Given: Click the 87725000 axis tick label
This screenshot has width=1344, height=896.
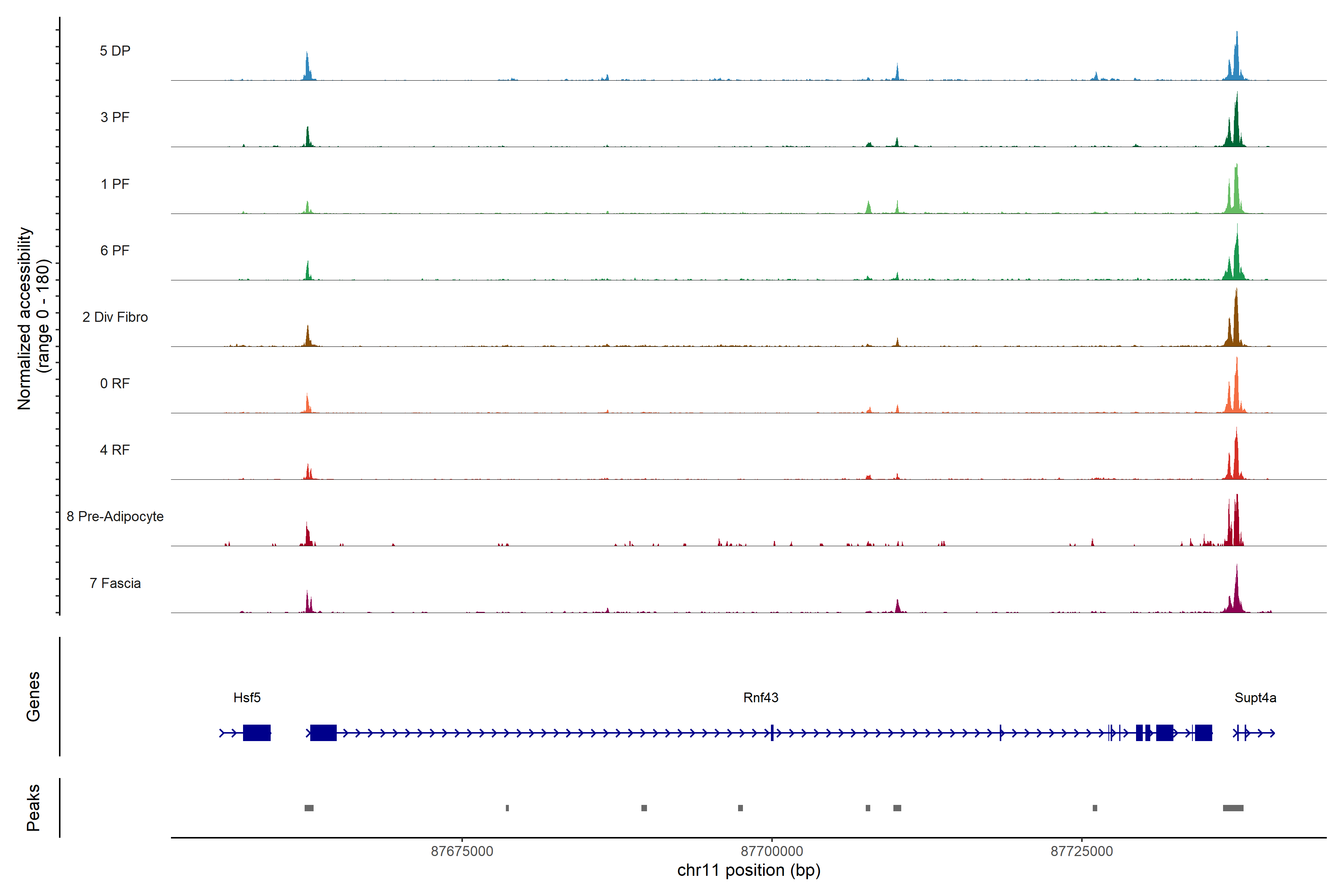Looking at the screenshot, I should 1082,852.
